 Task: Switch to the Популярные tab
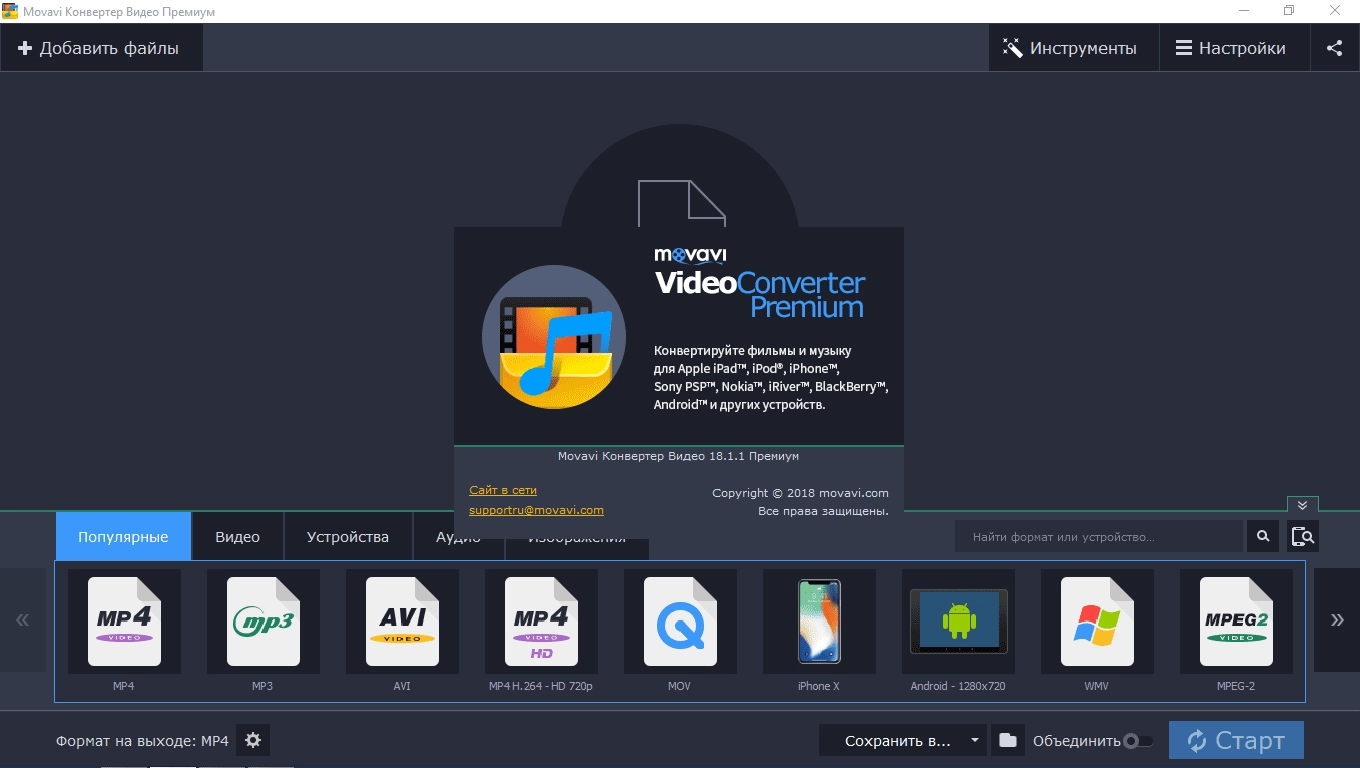coord(123,537)
